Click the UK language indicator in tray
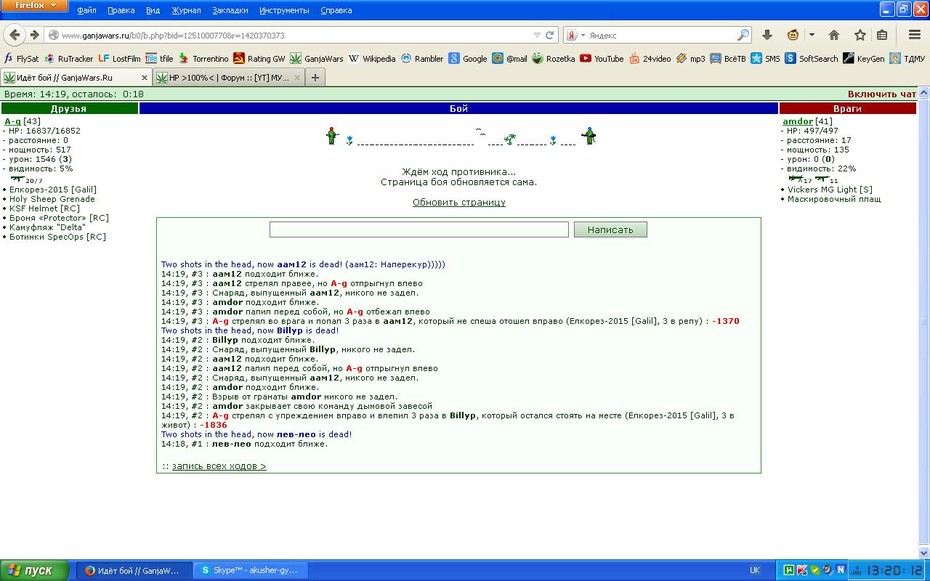The width and height of the screenshot is (930, 581). pyautogui.click(x=754, y=570)
